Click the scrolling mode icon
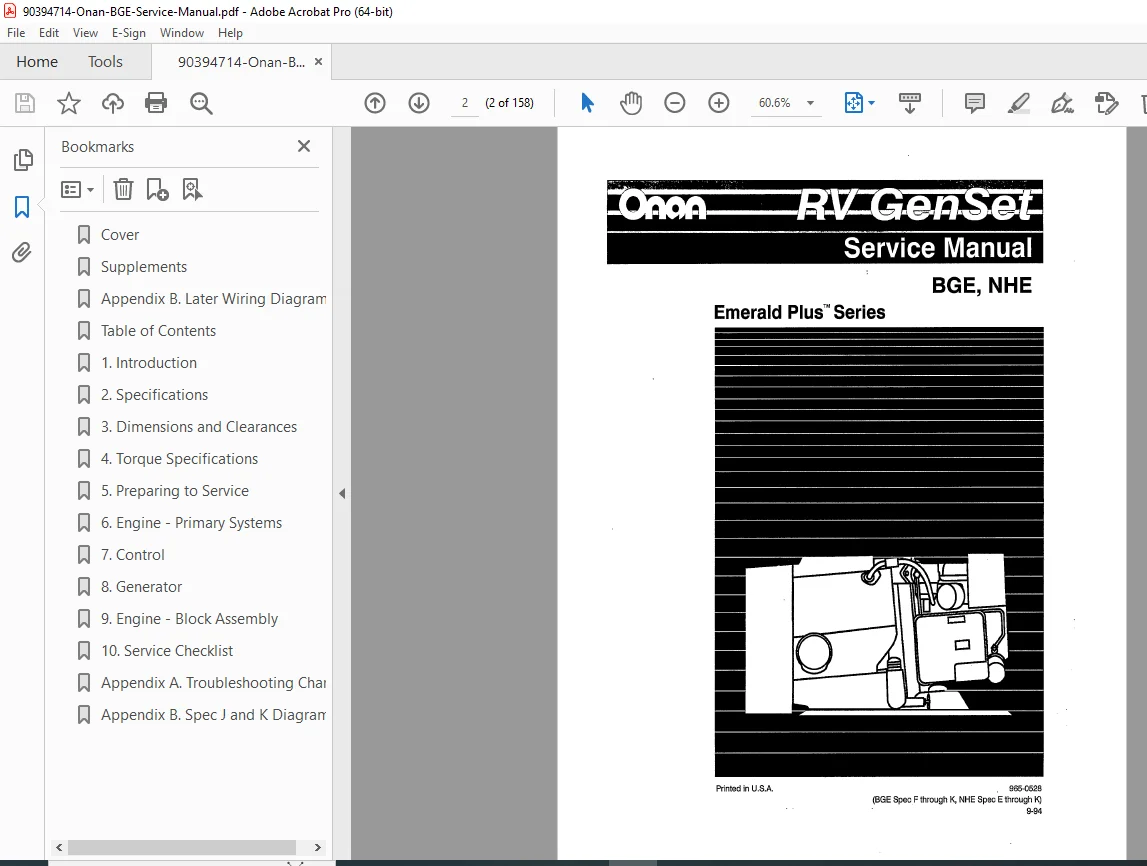 (x=909, y=103)
